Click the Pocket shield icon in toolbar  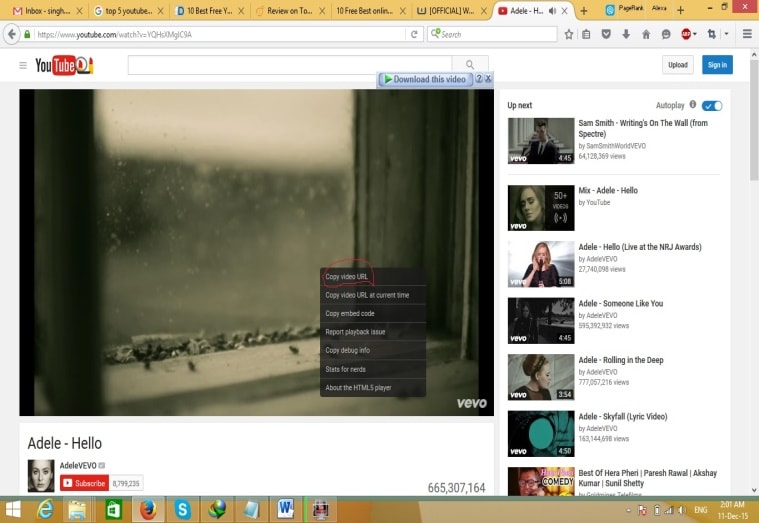click(606, 34)
